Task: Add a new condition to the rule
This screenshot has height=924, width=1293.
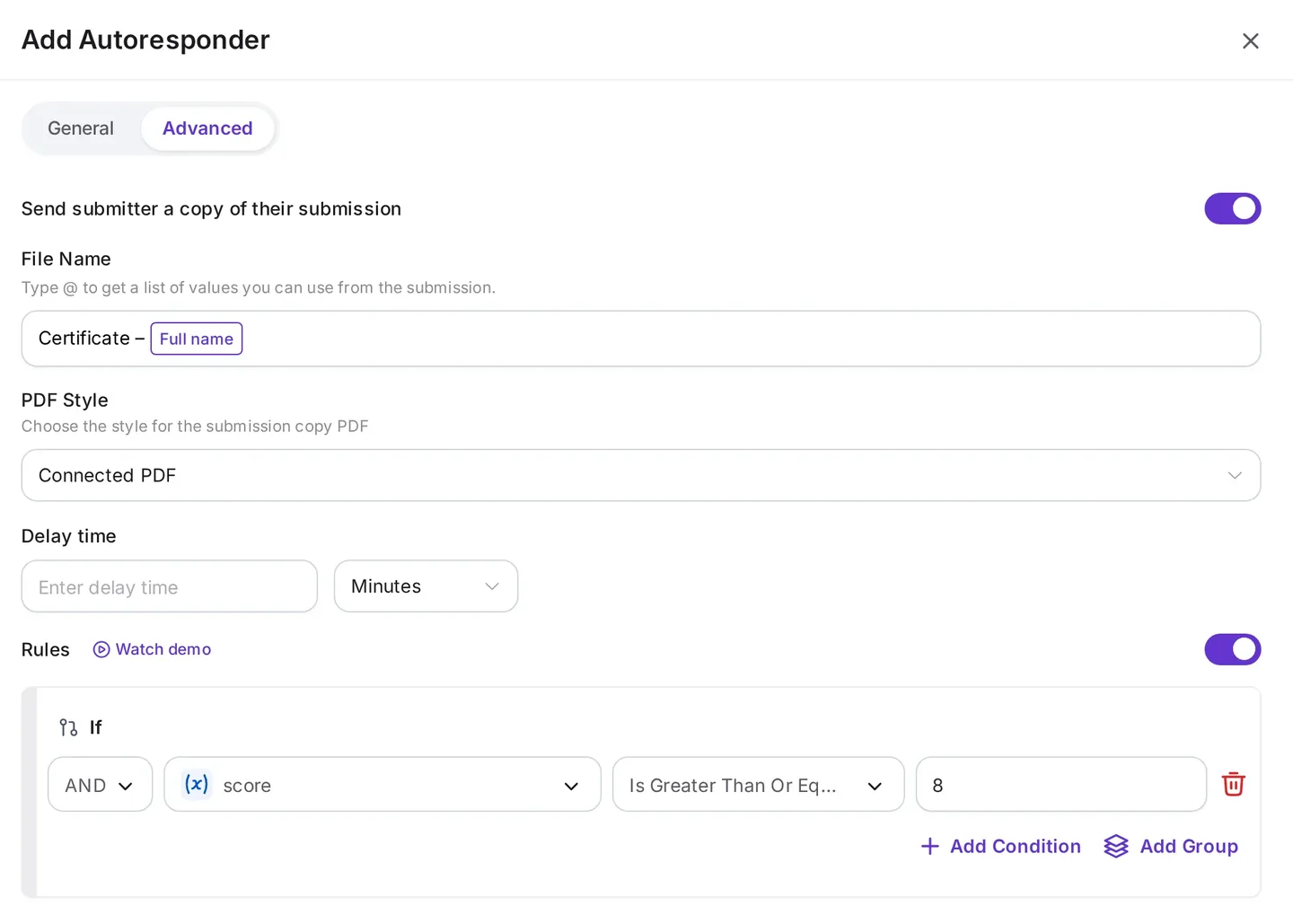Action: coord(1001,846)
